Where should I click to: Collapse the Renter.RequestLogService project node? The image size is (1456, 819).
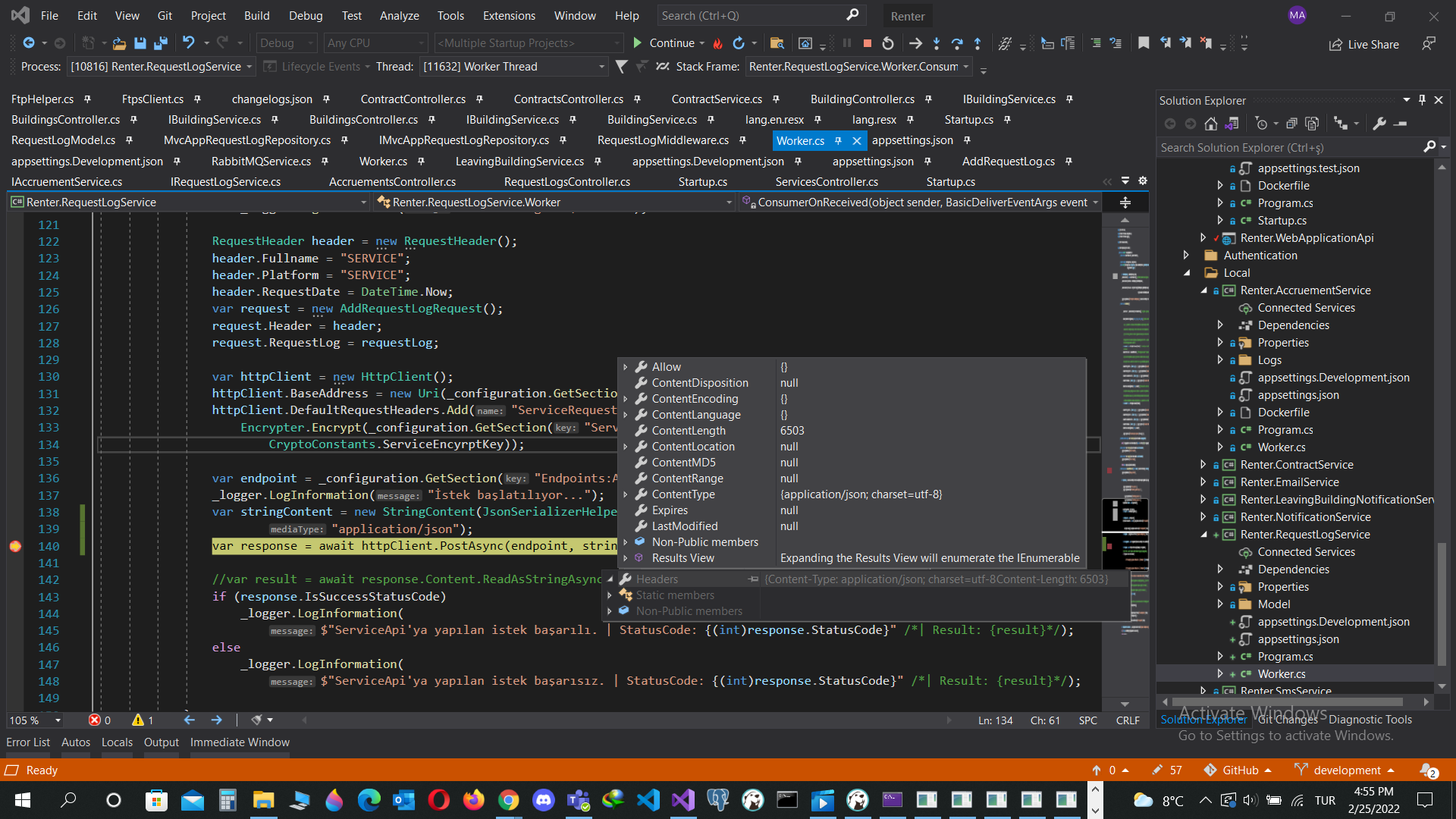tap(1204, 535)
